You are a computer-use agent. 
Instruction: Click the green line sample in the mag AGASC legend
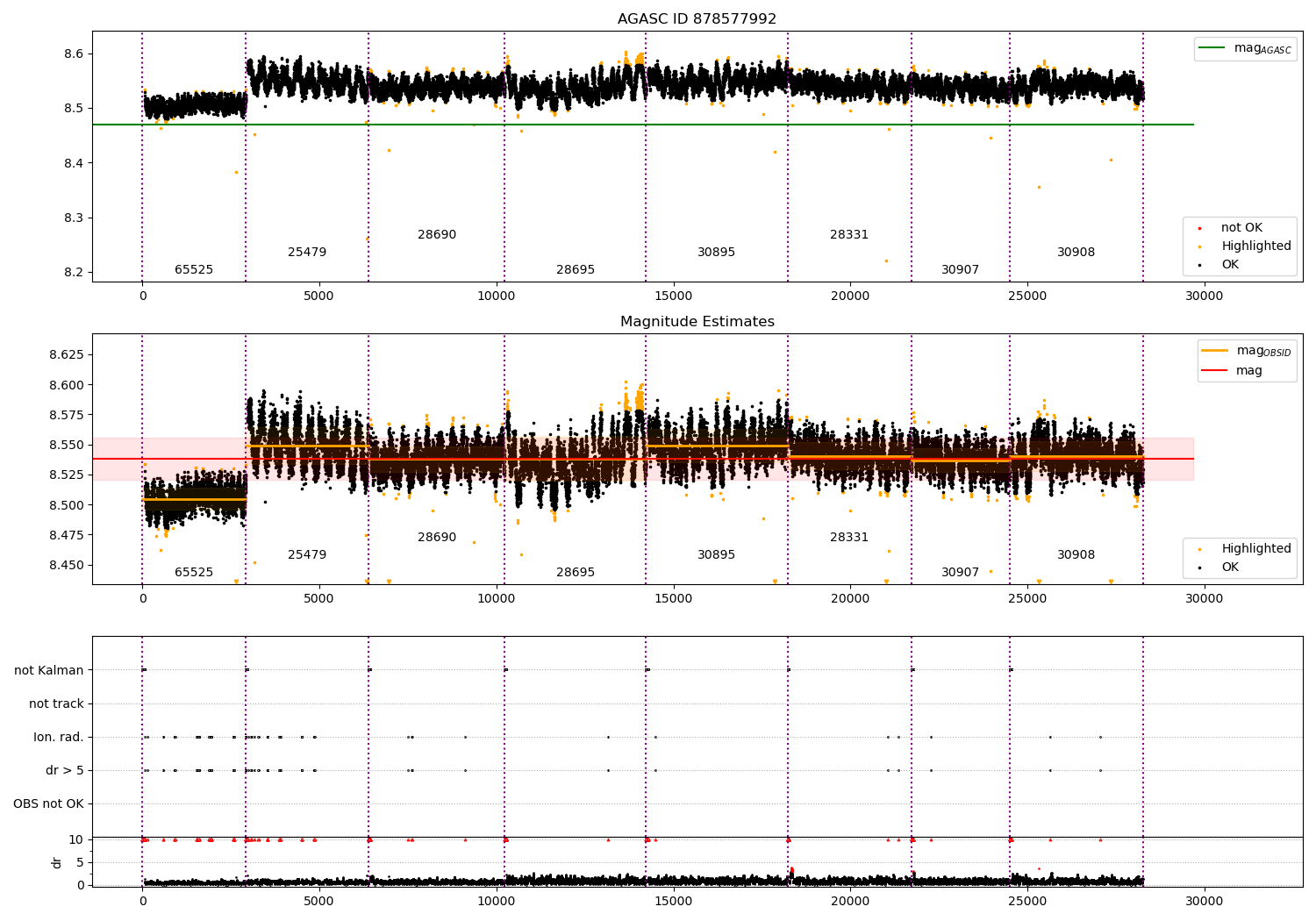(1212, 48)
